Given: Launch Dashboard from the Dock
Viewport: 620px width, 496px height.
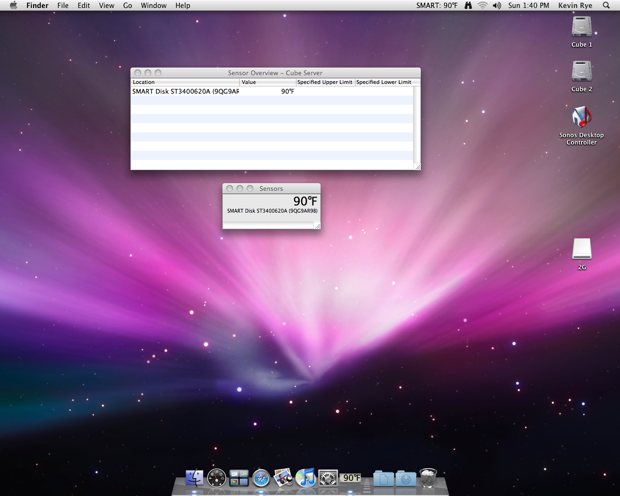Looking at the screenshot, I should (x=216, y=478).
